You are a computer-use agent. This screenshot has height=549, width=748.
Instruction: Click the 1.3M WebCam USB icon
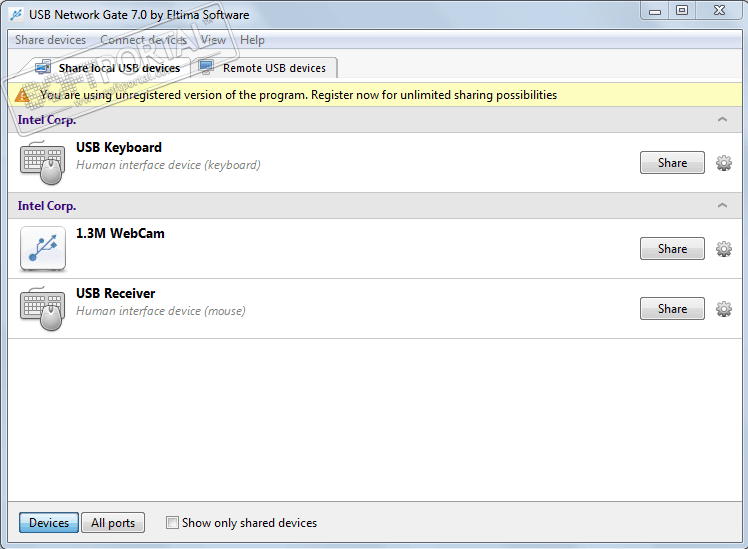[43, 249]
